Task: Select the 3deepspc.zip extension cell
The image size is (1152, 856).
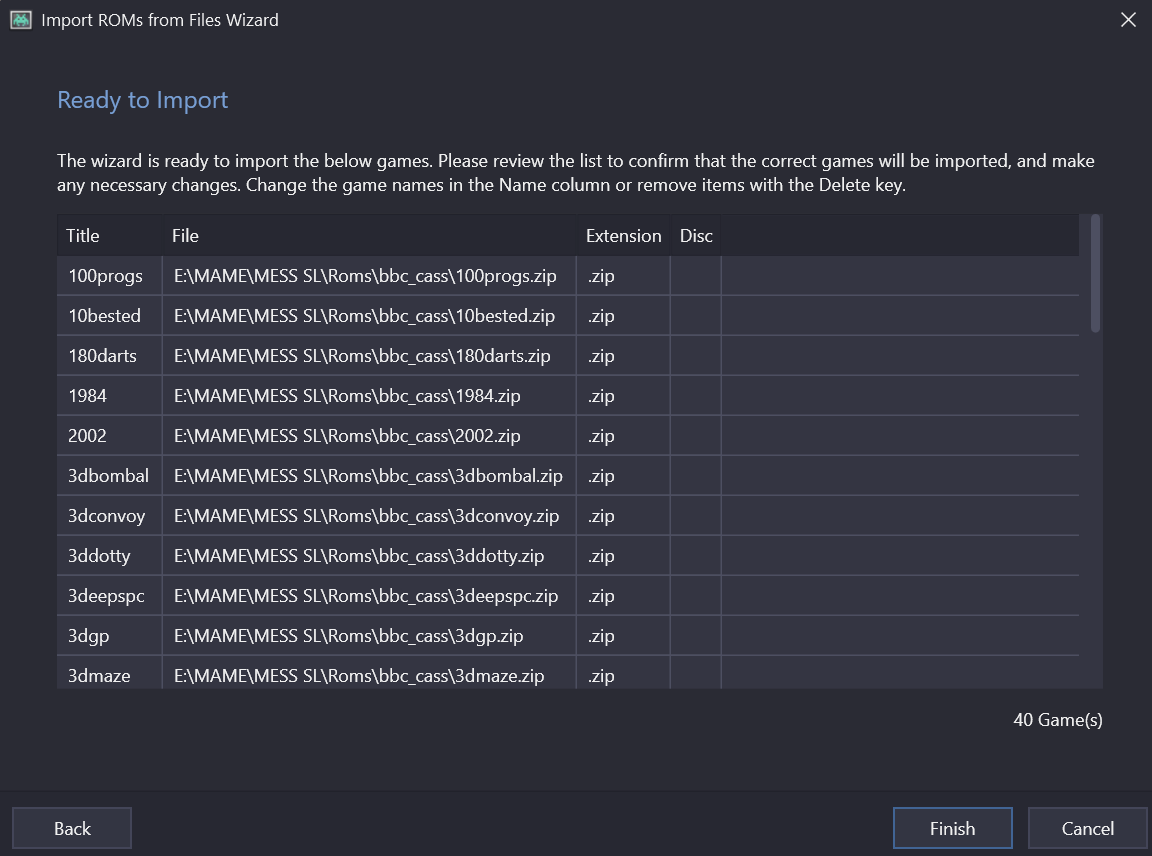Action: coord(601,596)
